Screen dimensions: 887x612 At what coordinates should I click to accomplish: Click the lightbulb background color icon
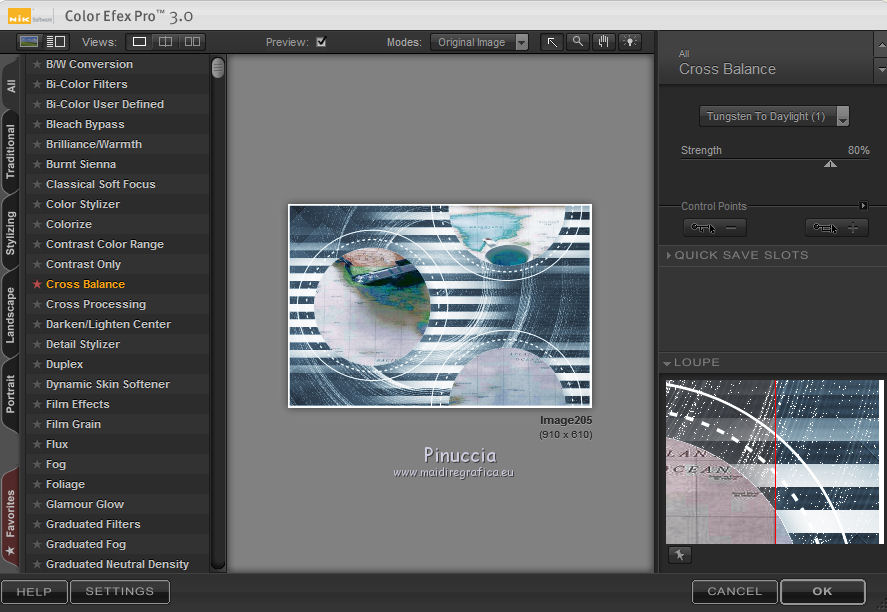(630, 42)
